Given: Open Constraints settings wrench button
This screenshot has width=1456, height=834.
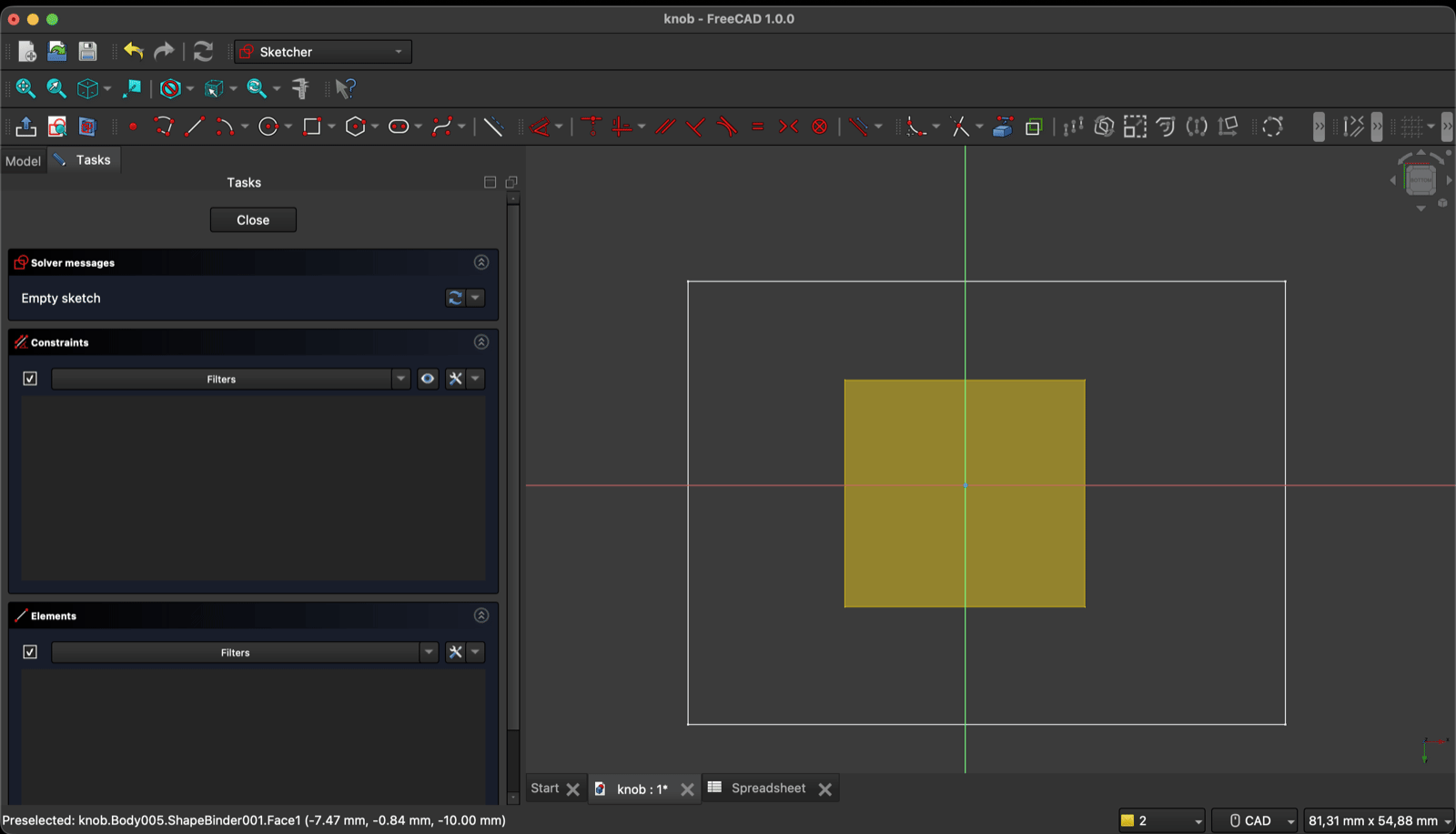Looking at the screenshot, I should pyautogui.click(x=455, y=379).
